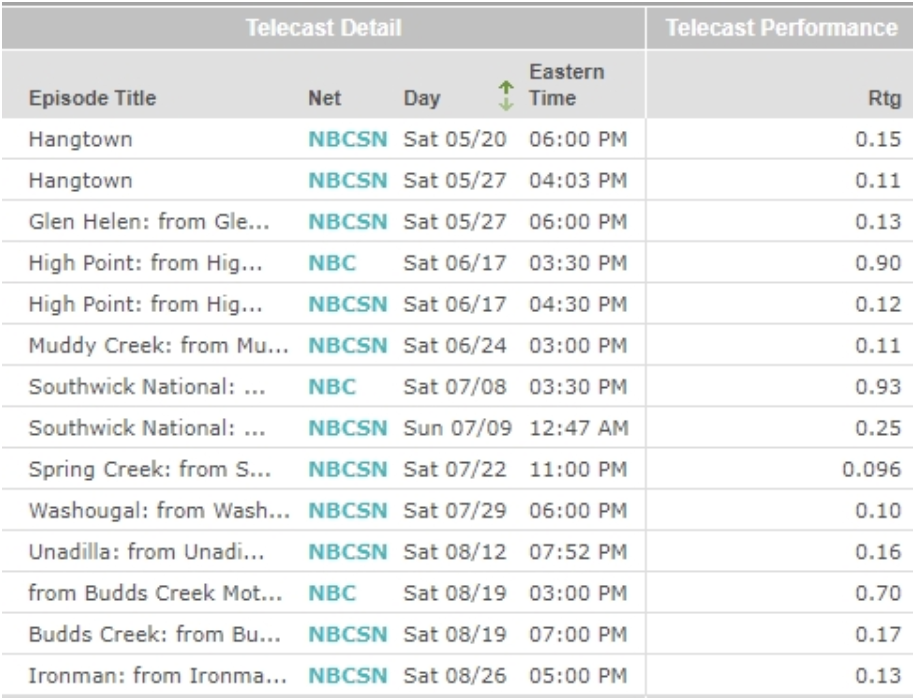Select the Sun 07/09 day cell
The height and width of the screenshot is (700, 916).
click(457, 425)
